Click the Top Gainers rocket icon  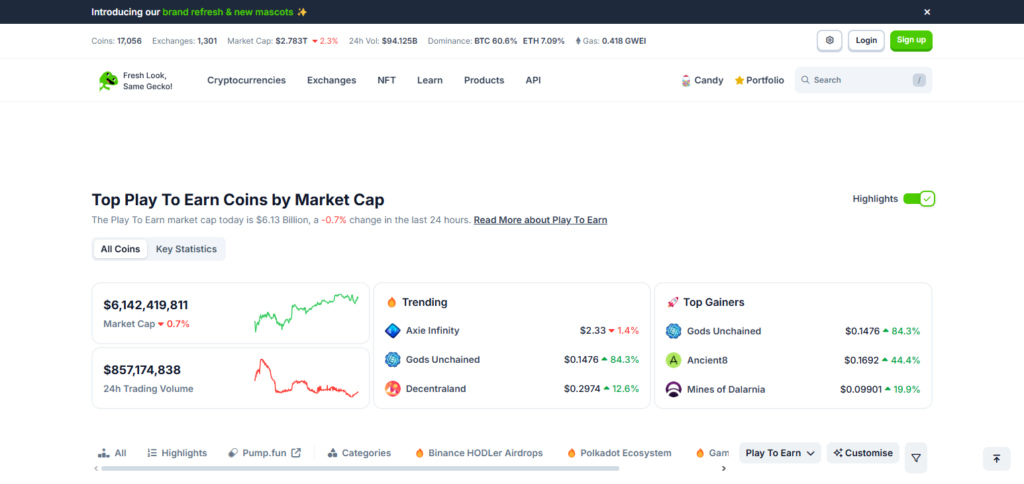673,302
